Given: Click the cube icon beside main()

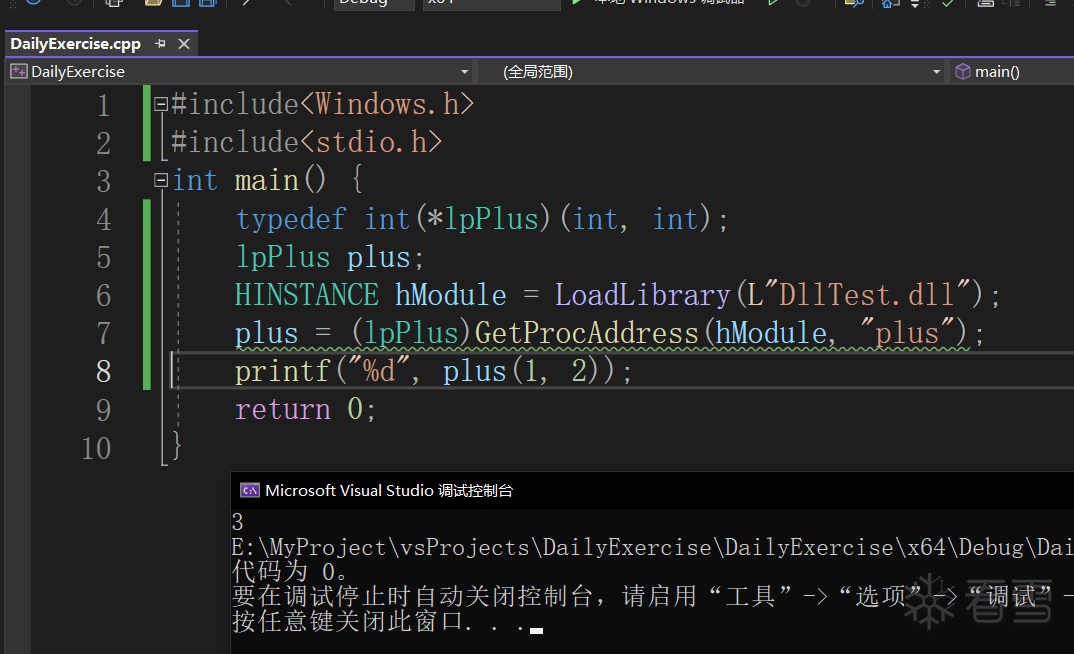Looking at the screenshot, I should (962, 72).
